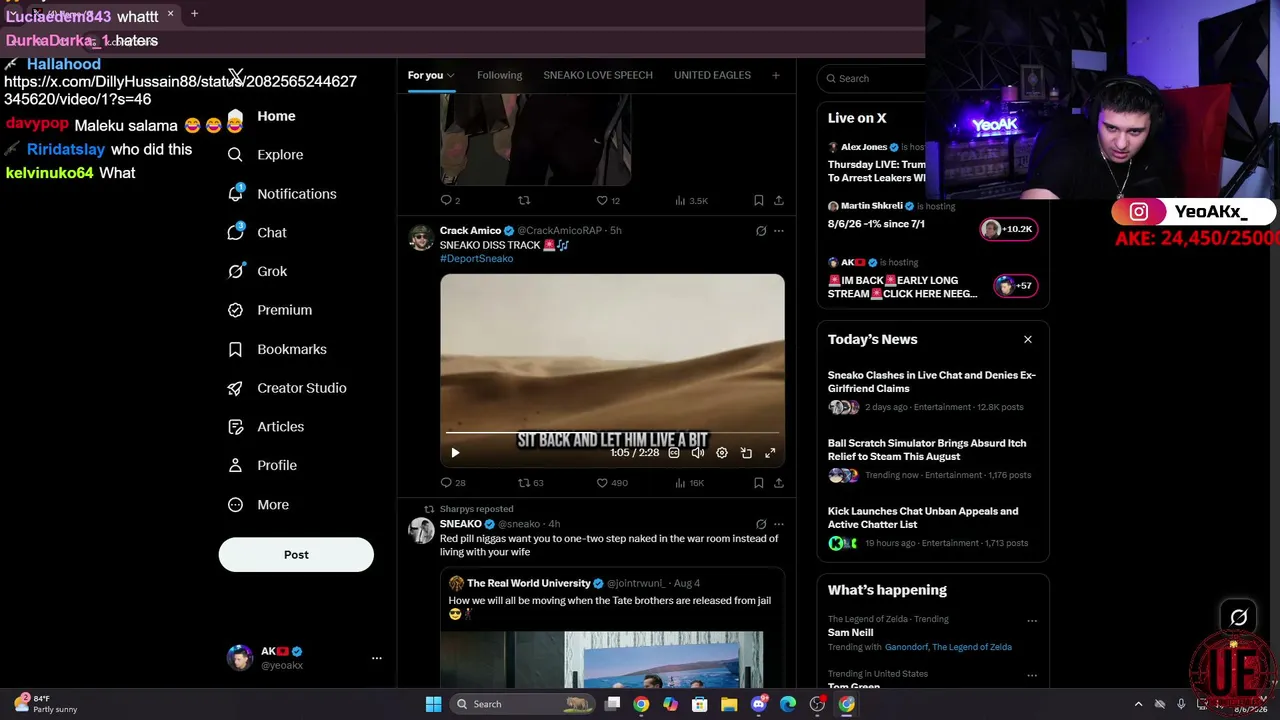1280x720 pixels.
Task: Mute the video using the speaker icon
Action: pos(698,453)
